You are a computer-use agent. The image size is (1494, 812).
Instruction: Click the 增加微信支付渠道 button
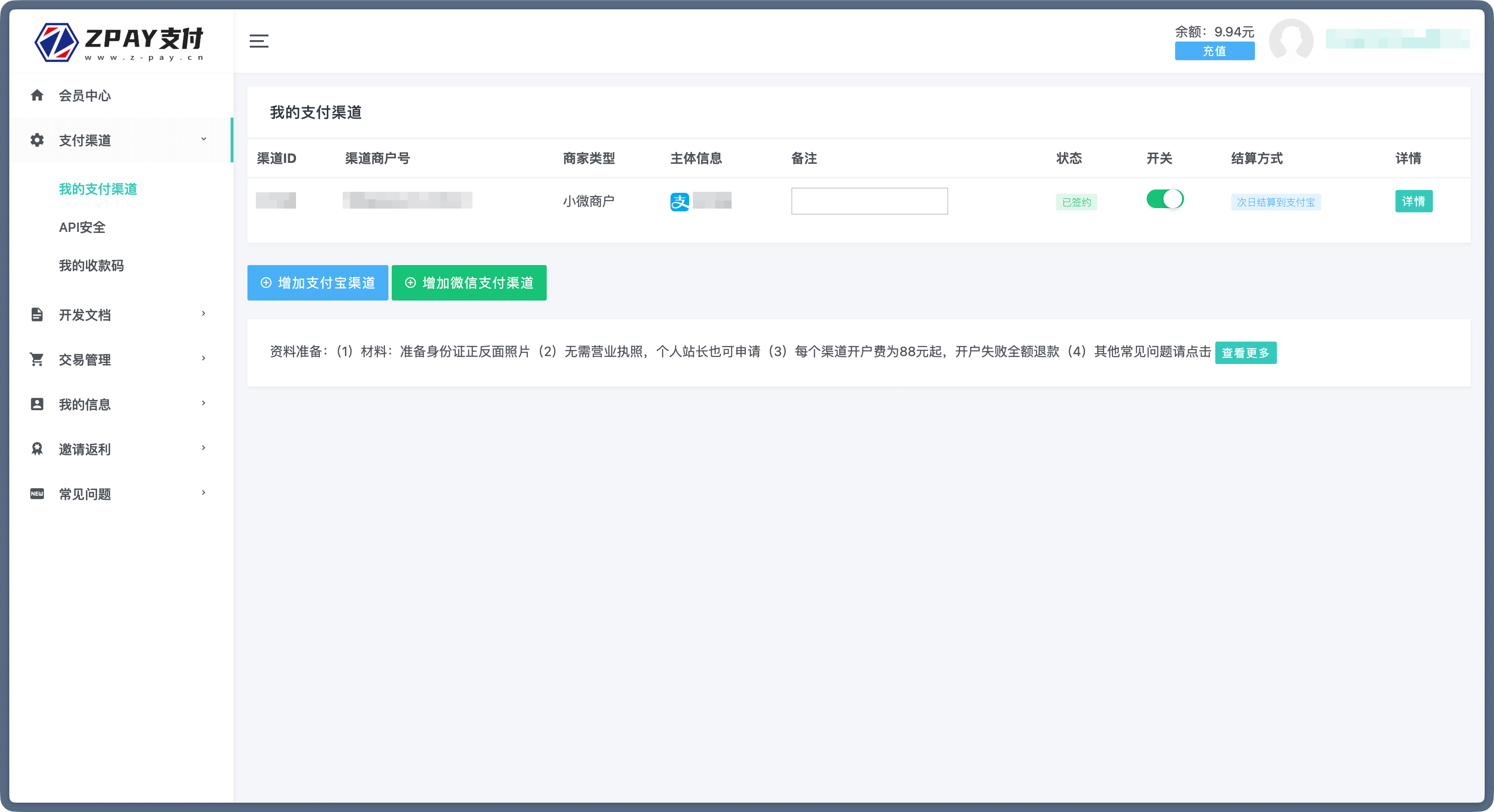click(x=469, y=283)
